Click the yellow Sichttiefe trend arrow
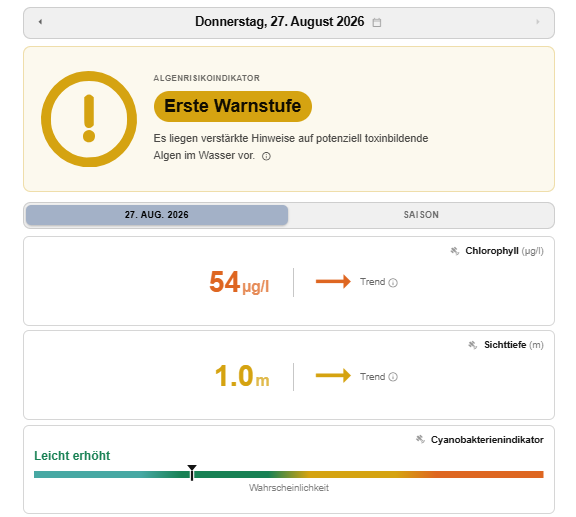This screenshot has width=576, height=517. [x=333, y=376]
